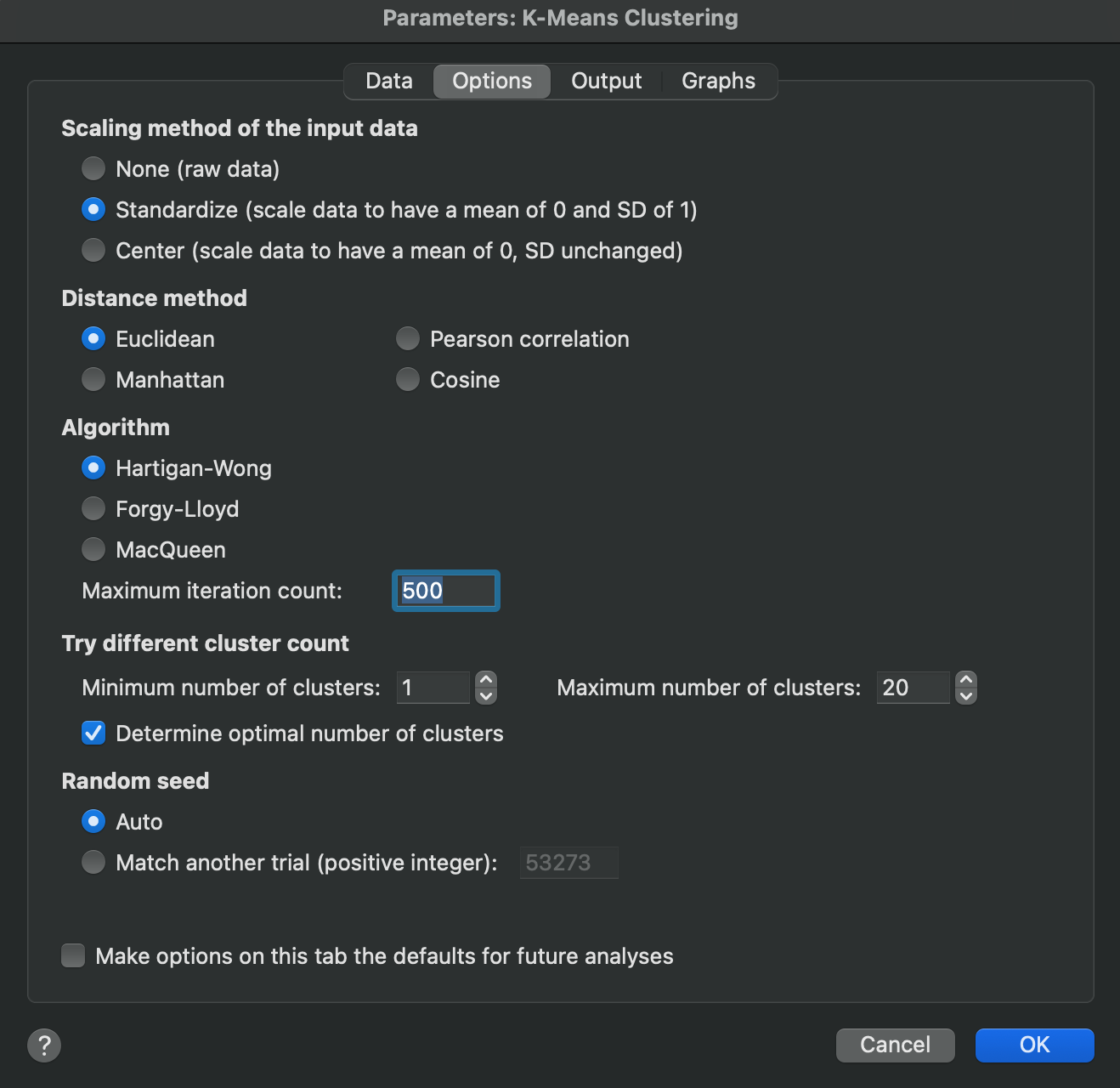Increase minimum number of clusters stepper

tap(486, 680)
